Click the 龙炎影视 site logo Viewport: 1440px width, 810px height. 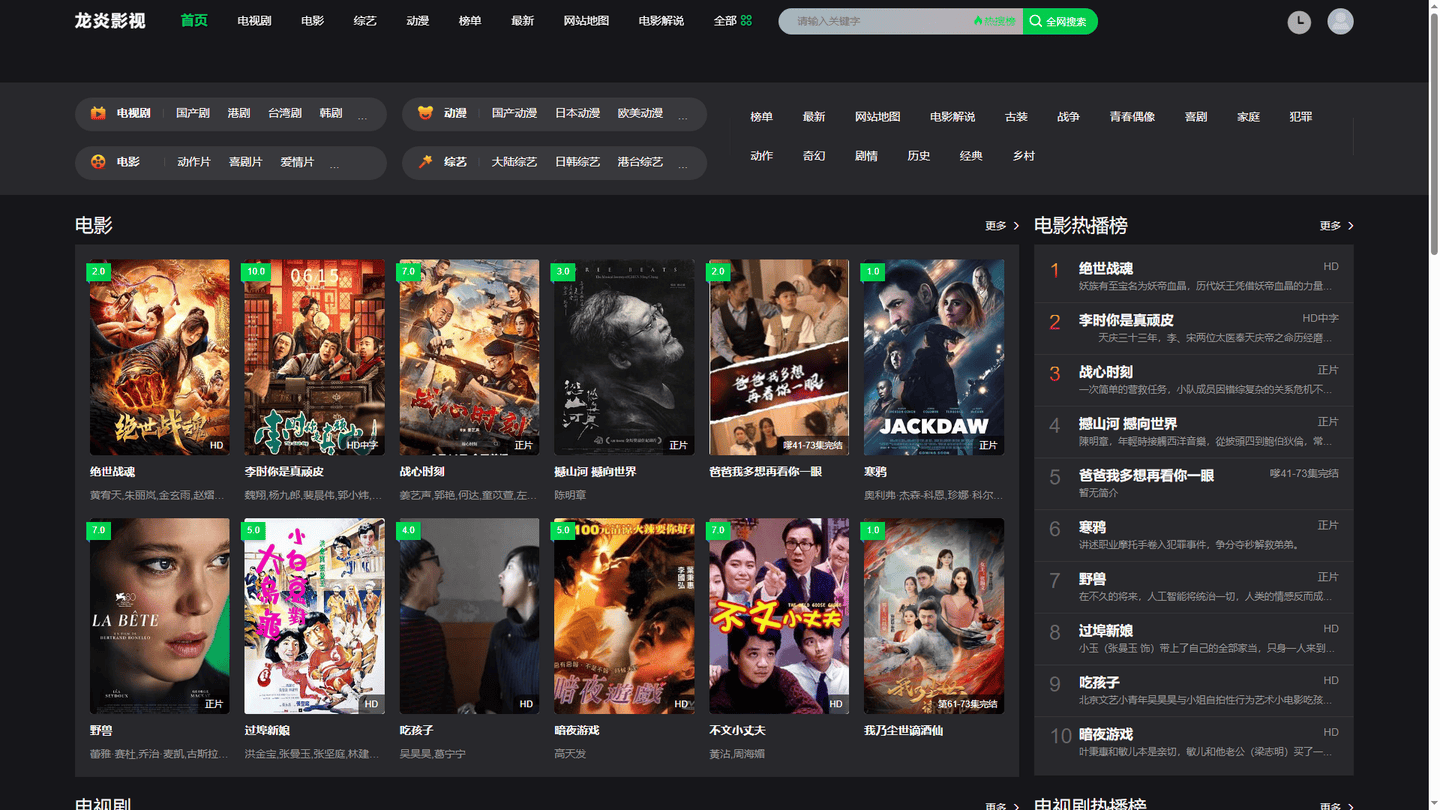point(110,21)
